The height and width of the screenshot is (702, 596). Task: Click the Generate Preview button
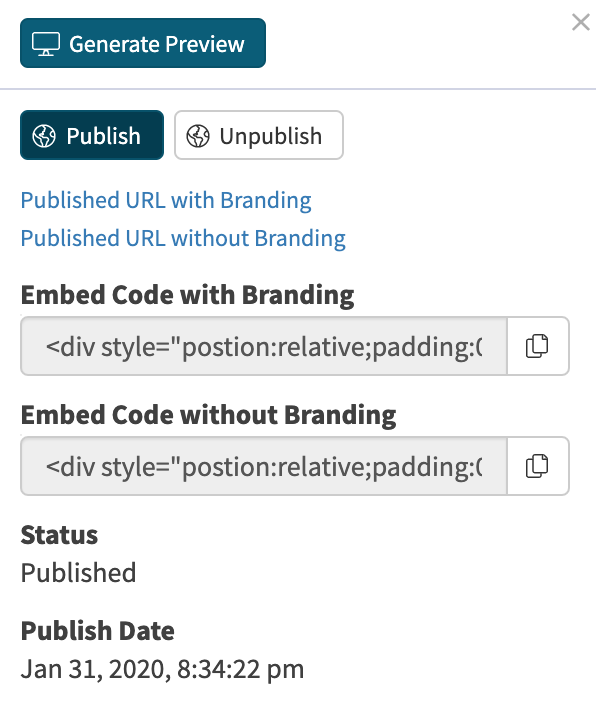(x=143, y=43)
